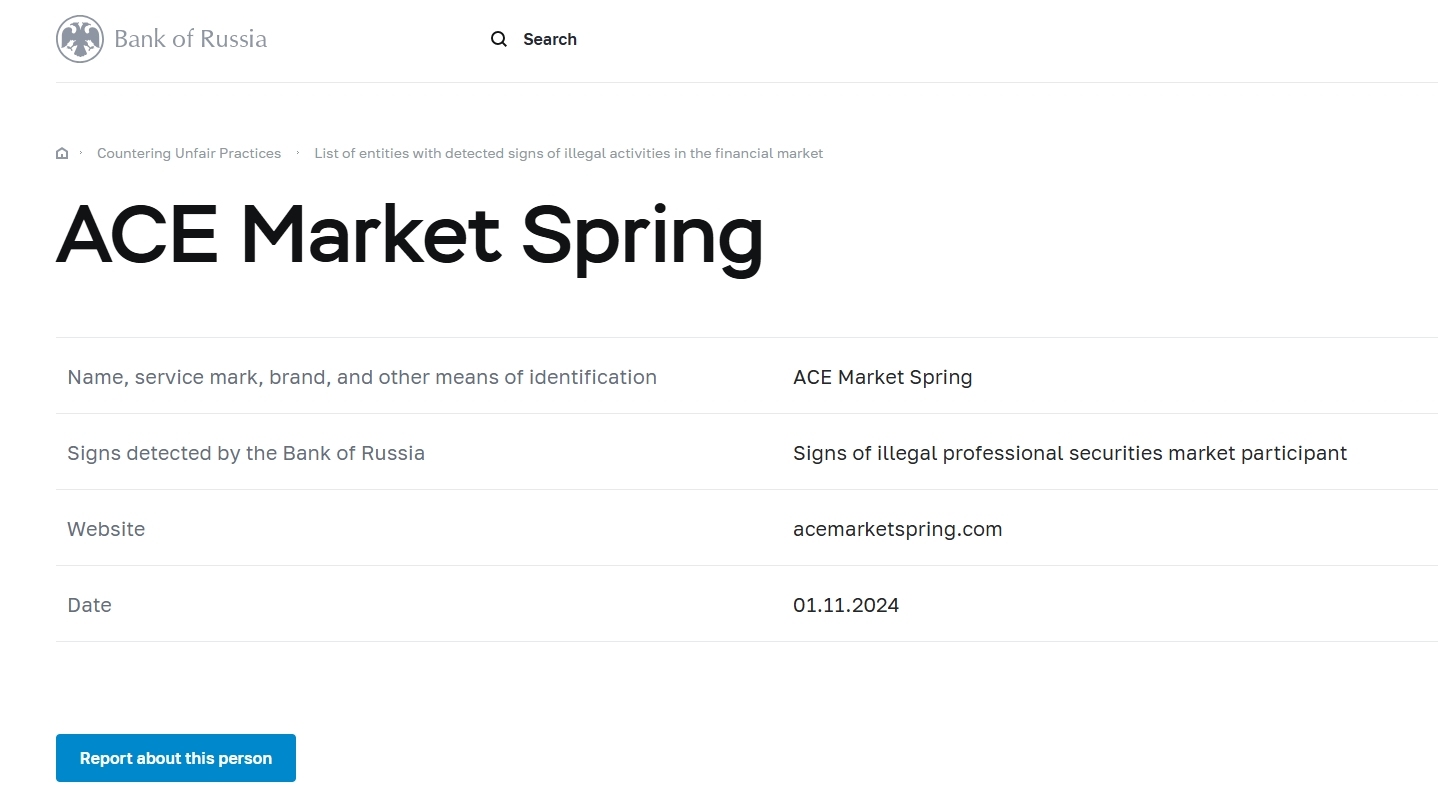Screen dimensions: 1438x805
Task: Open the List of entities breadcrumb link
Action: tap(568, 154)
